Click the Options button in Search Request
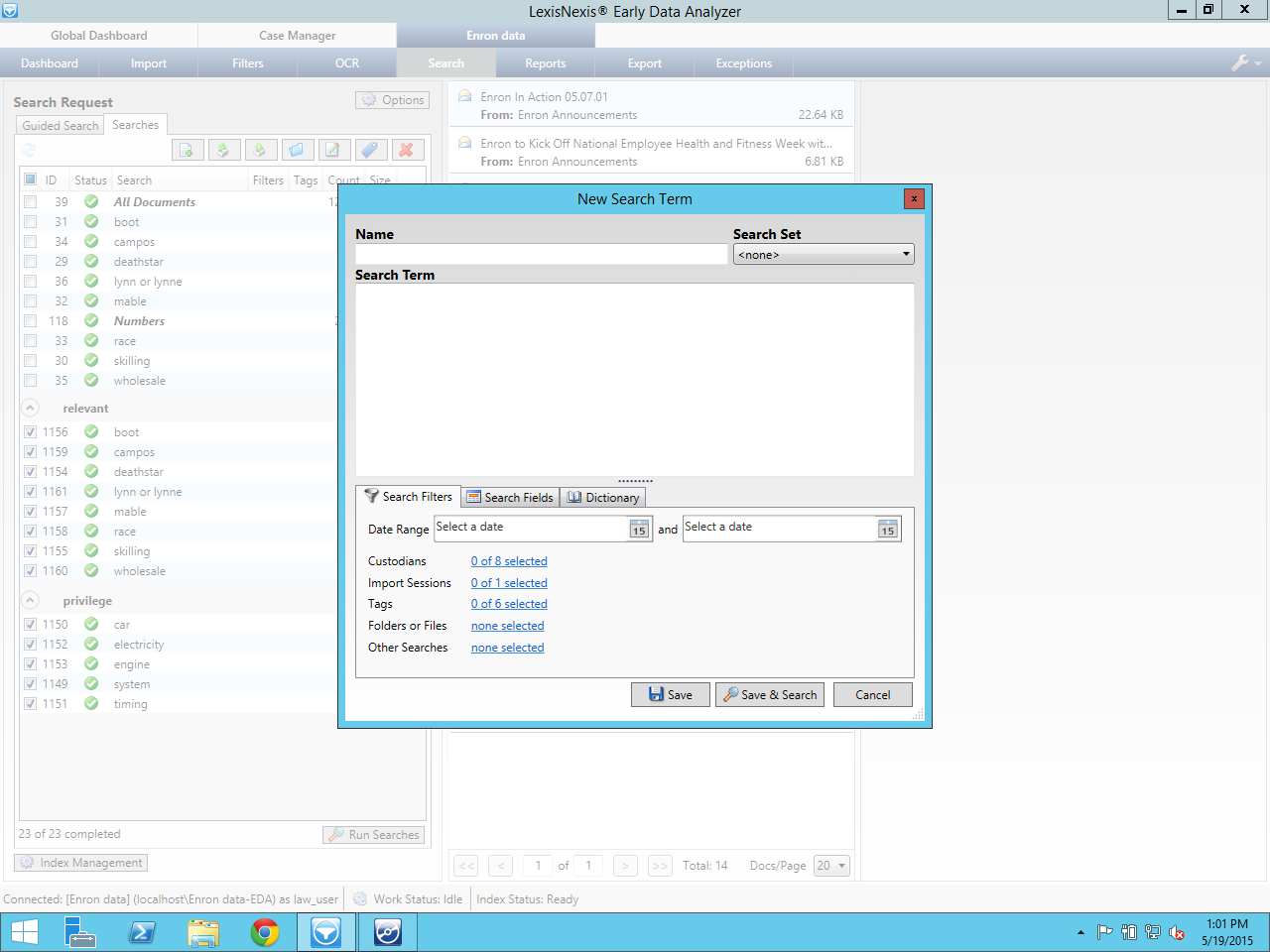Viewport: 1270px width, 952px height. pyautogui.click(x=392, y=100)
